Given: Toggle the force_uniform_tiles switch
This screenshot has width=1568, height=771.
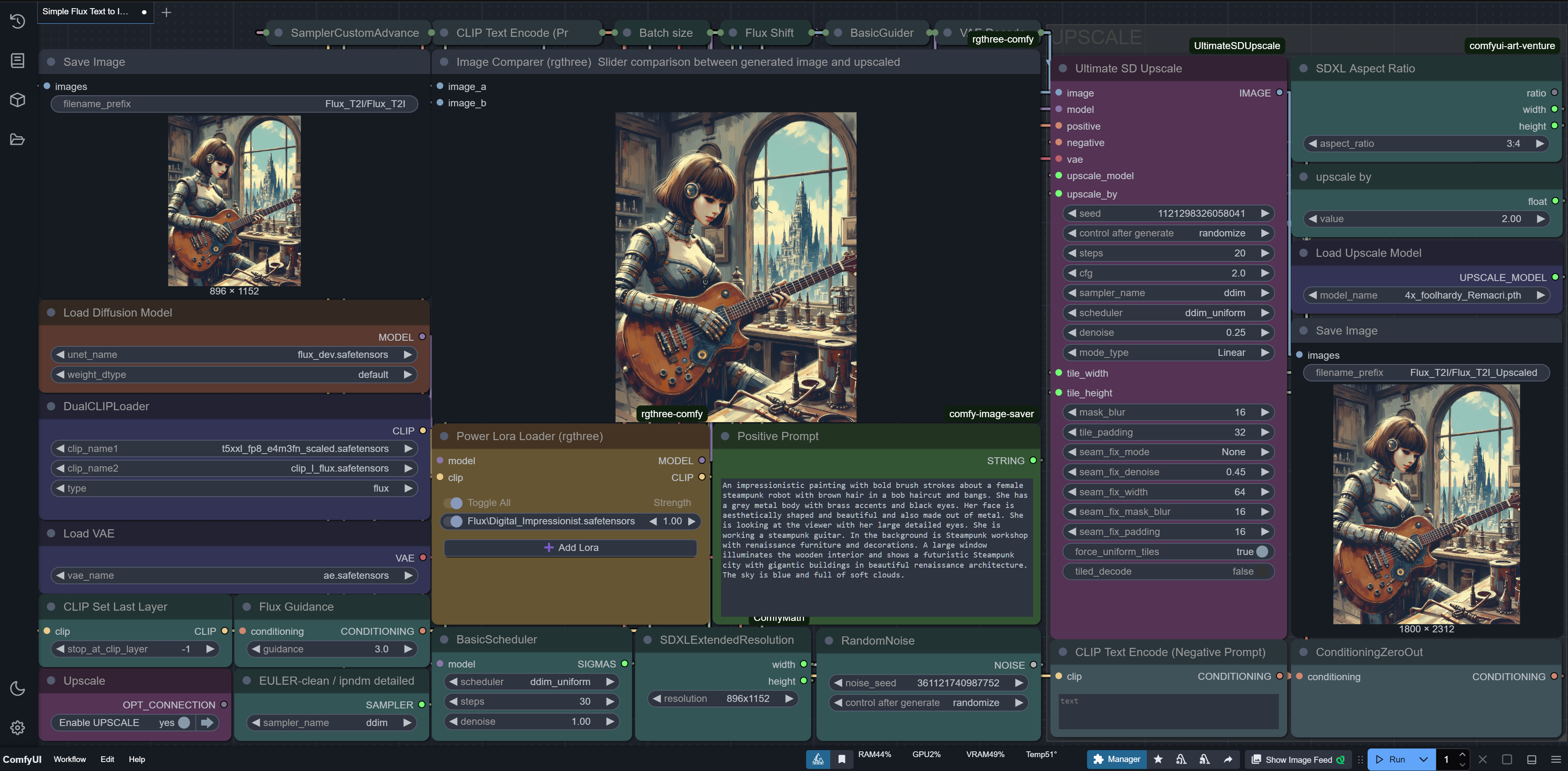Looking at the screenshot, I should click(1261, 551).
